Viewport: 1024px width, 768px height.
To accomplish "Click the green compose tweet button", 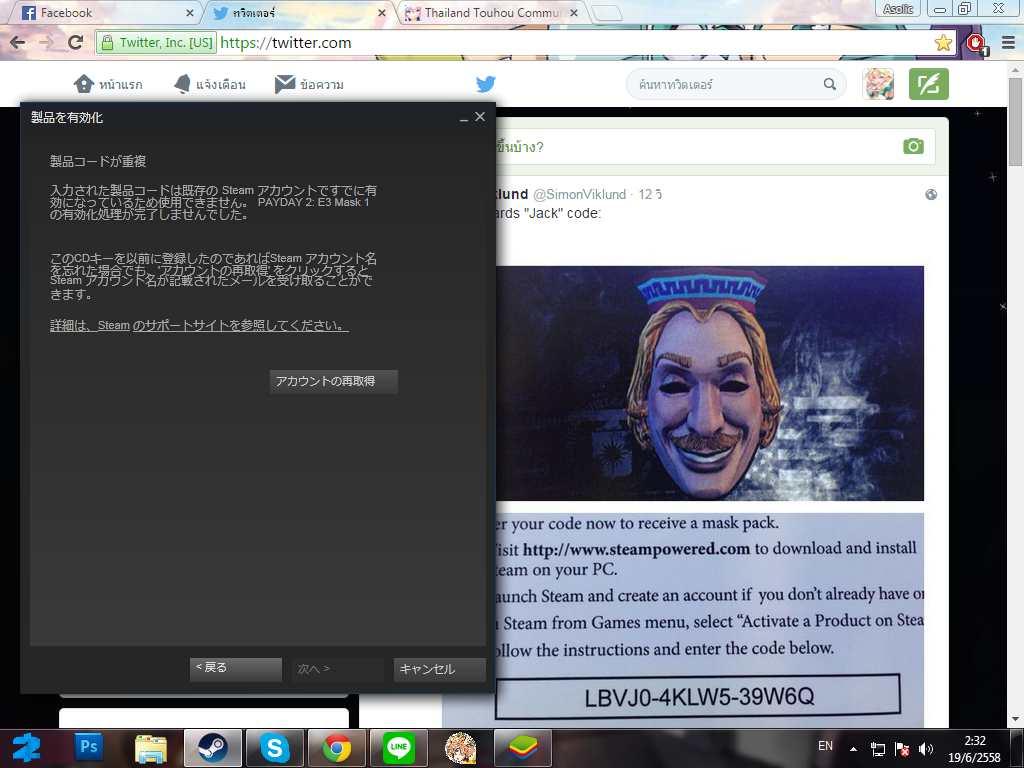I will [929, 84].
